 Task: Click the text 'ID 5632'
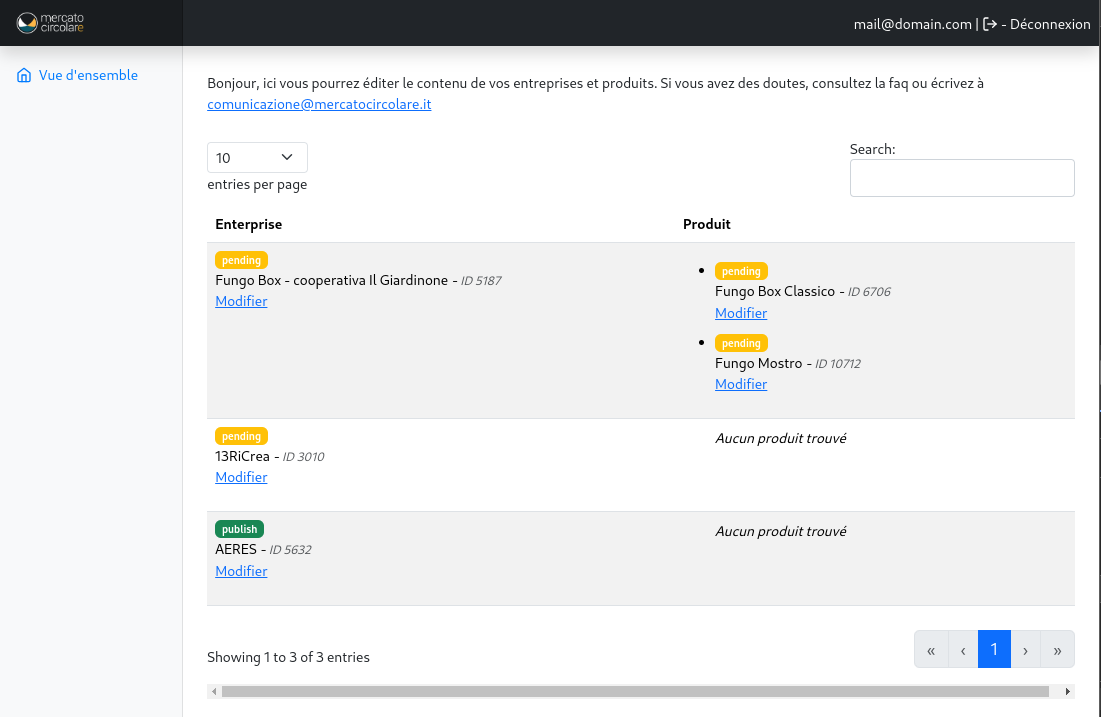click(x=291, y=550)
